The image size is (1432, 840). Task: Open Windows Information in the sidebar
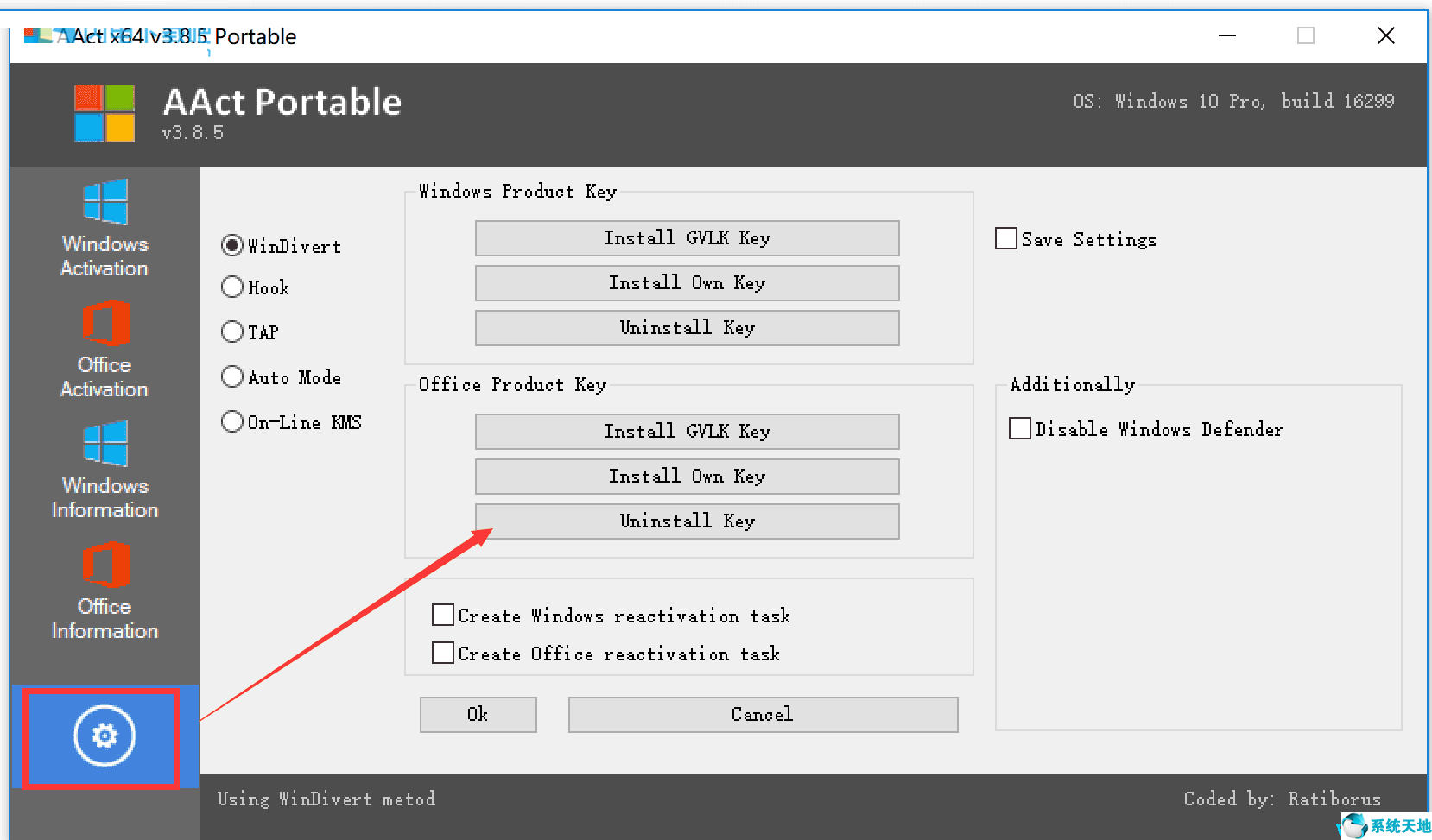click(x=105, y=470)
